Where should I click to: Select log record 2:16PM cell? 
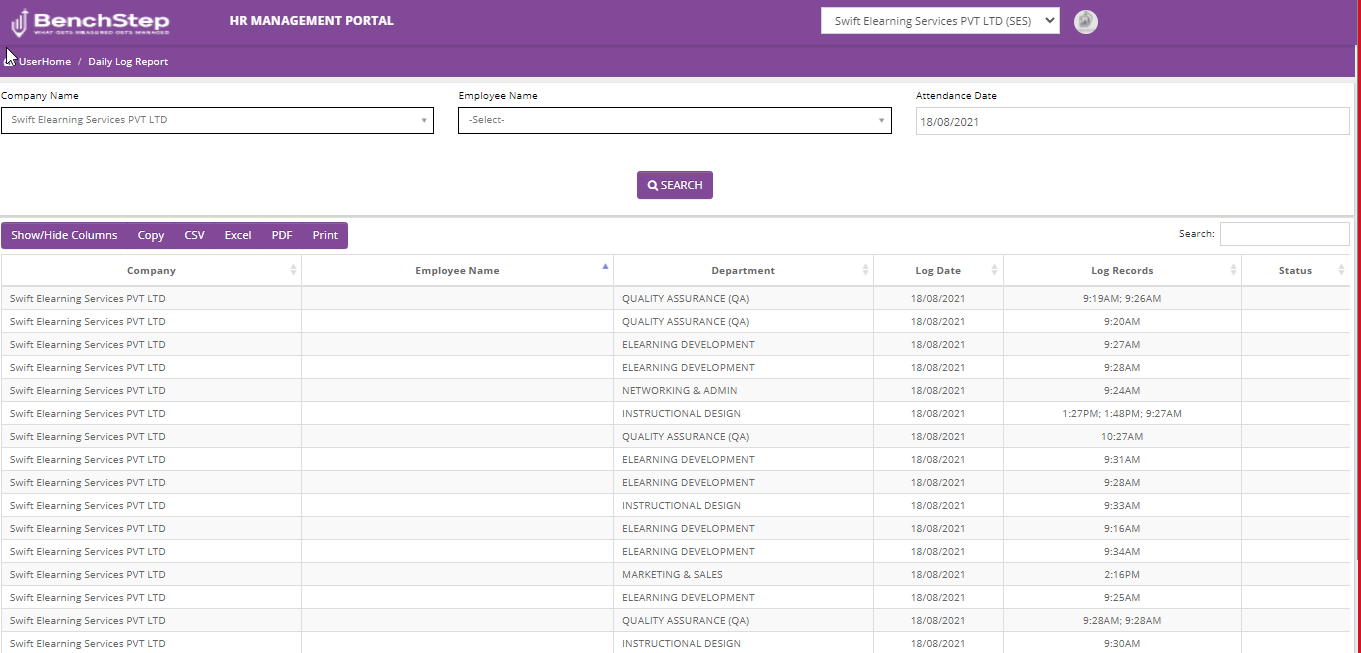point(1122,574)
